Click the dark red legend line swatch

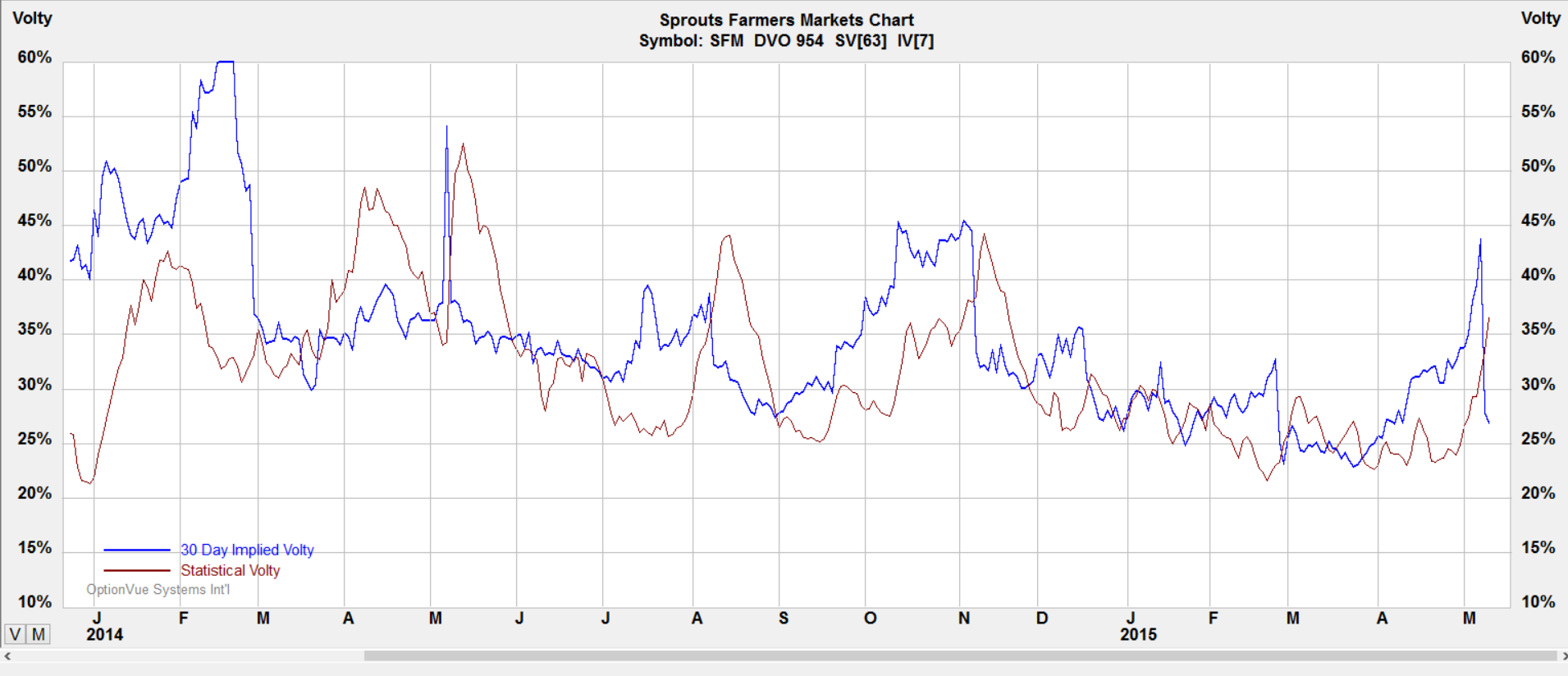pos(137,570)
